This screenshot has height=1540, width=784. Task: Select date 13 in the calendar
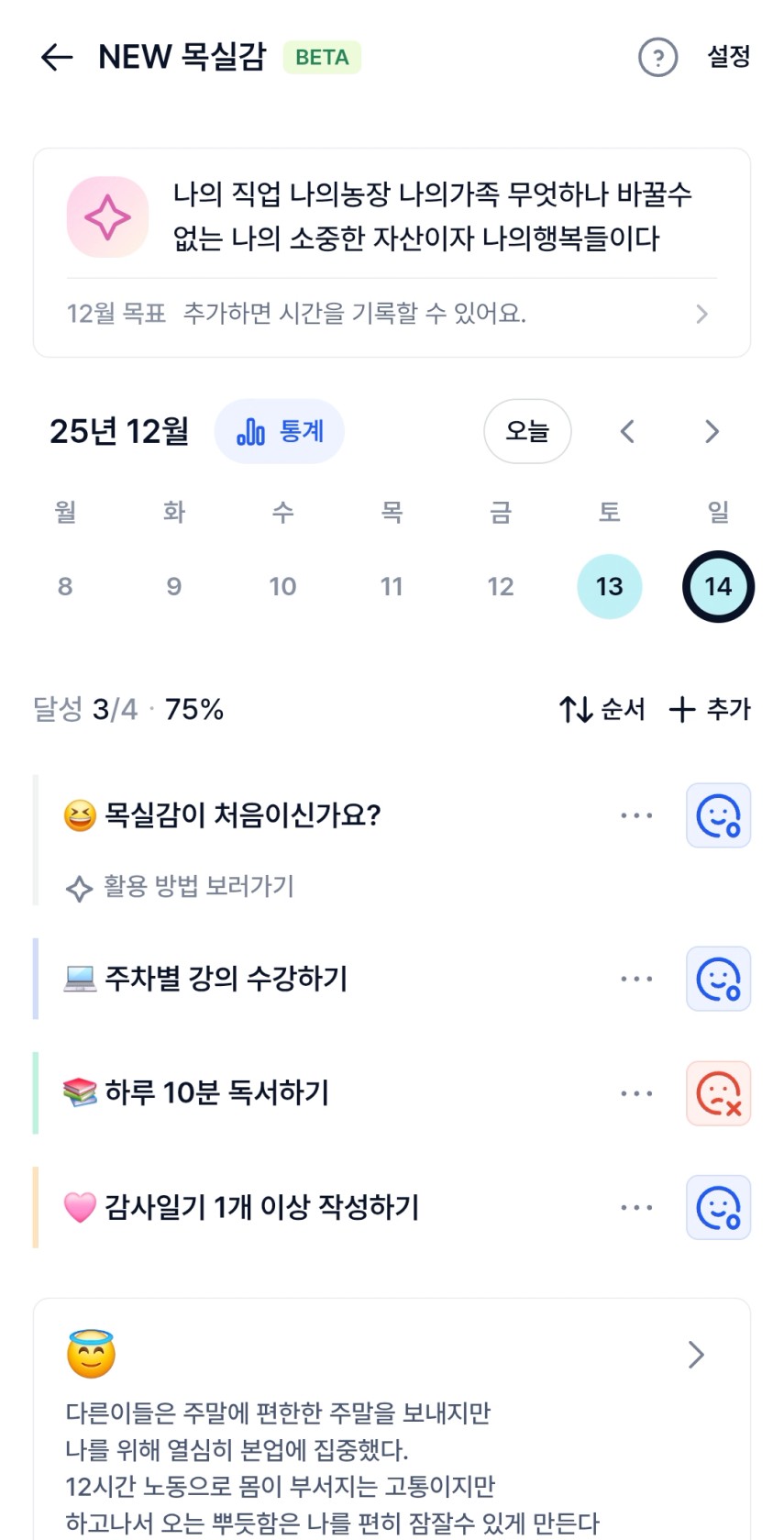(x=609, y=586)
